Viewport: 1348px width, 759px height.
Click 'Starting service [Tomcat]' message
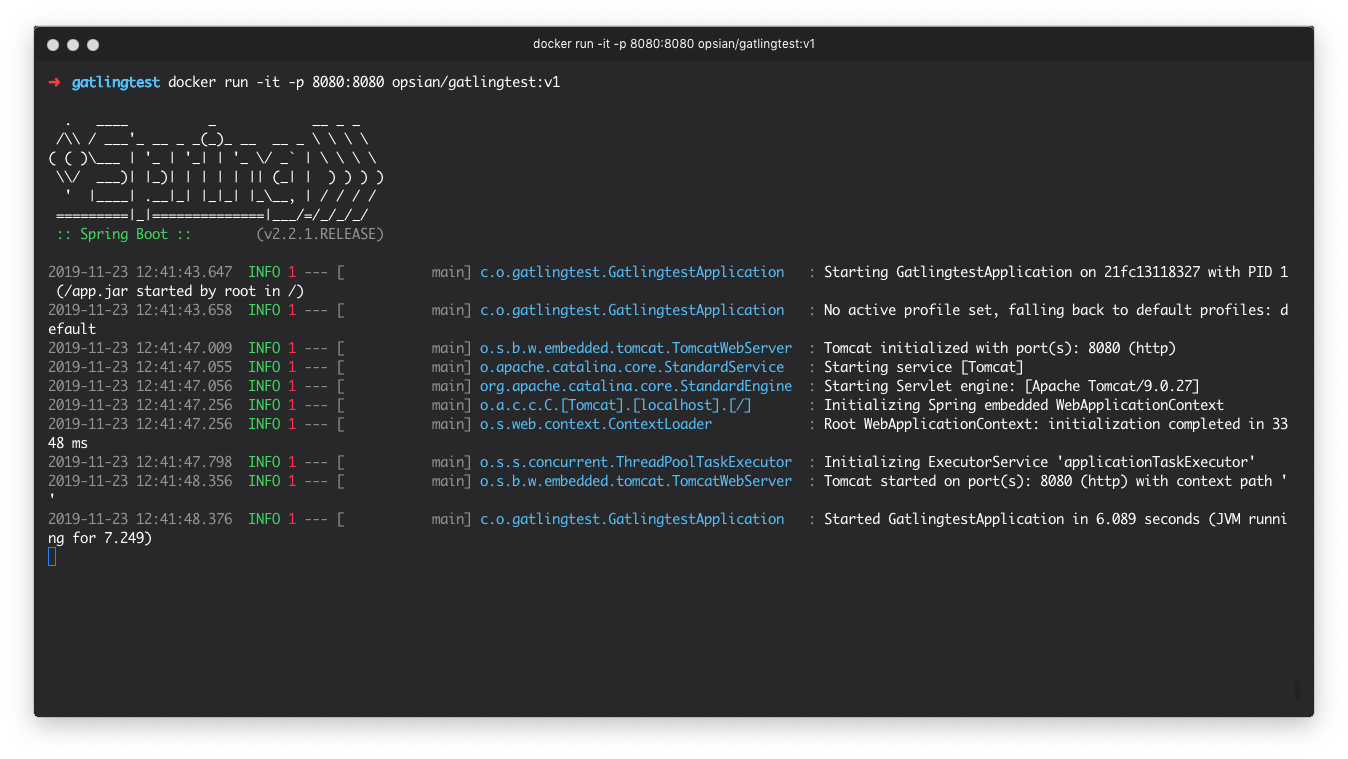[x=924, y=367]
